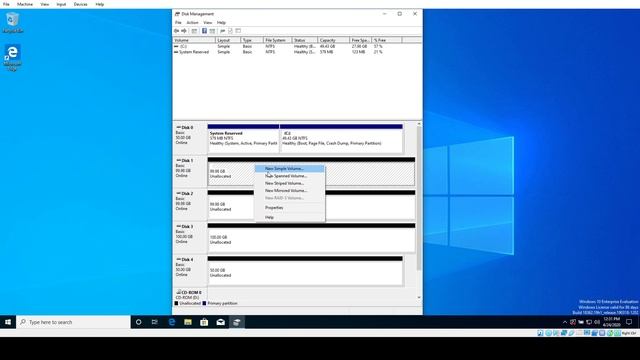Viewport: 640px width, 360px height.
Task: Open the Disk Management Action menu
Action: (x=192, y=22)
